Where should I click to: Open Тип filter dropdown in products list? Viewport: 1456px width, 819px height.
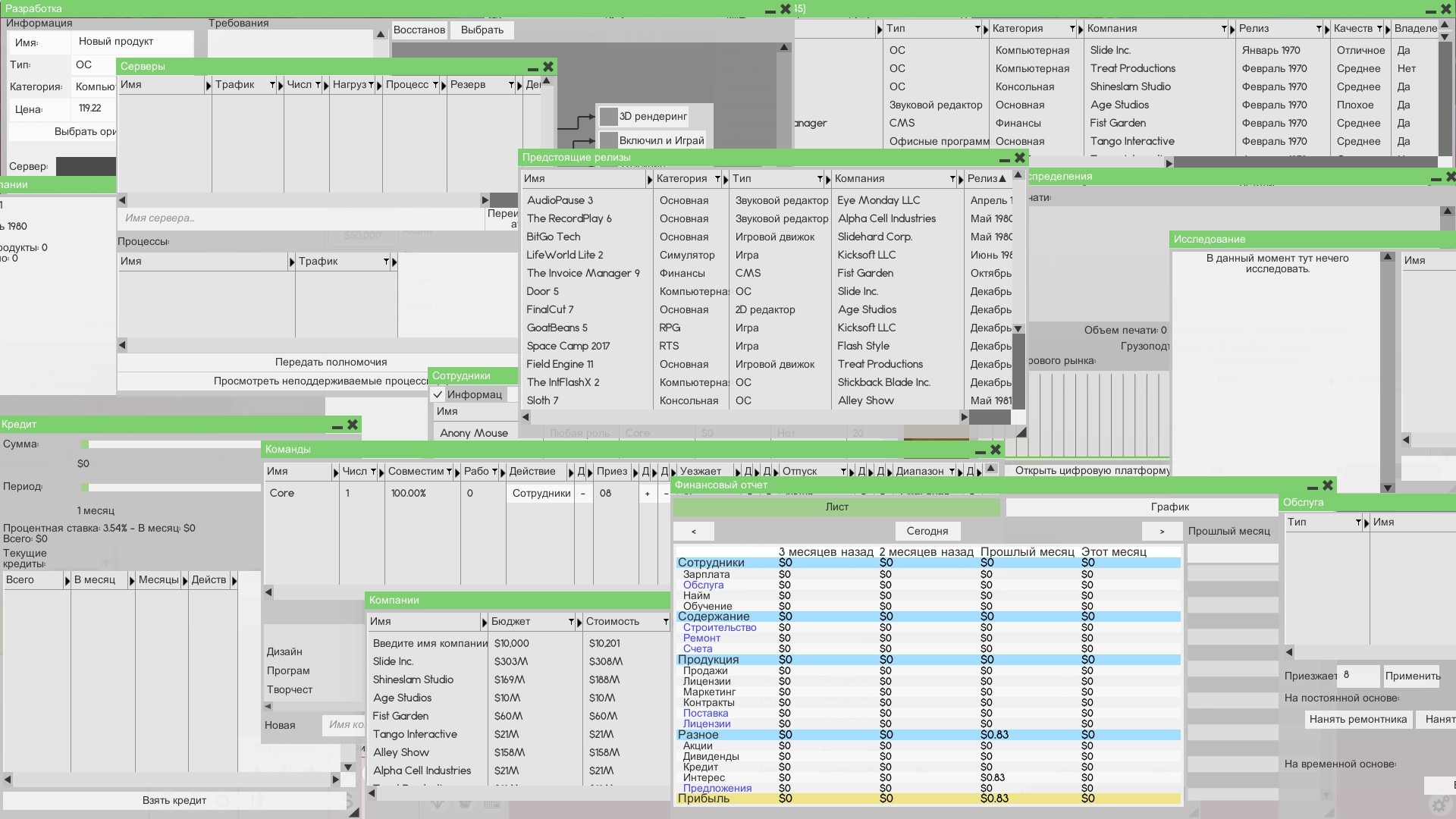coord(978,29)
